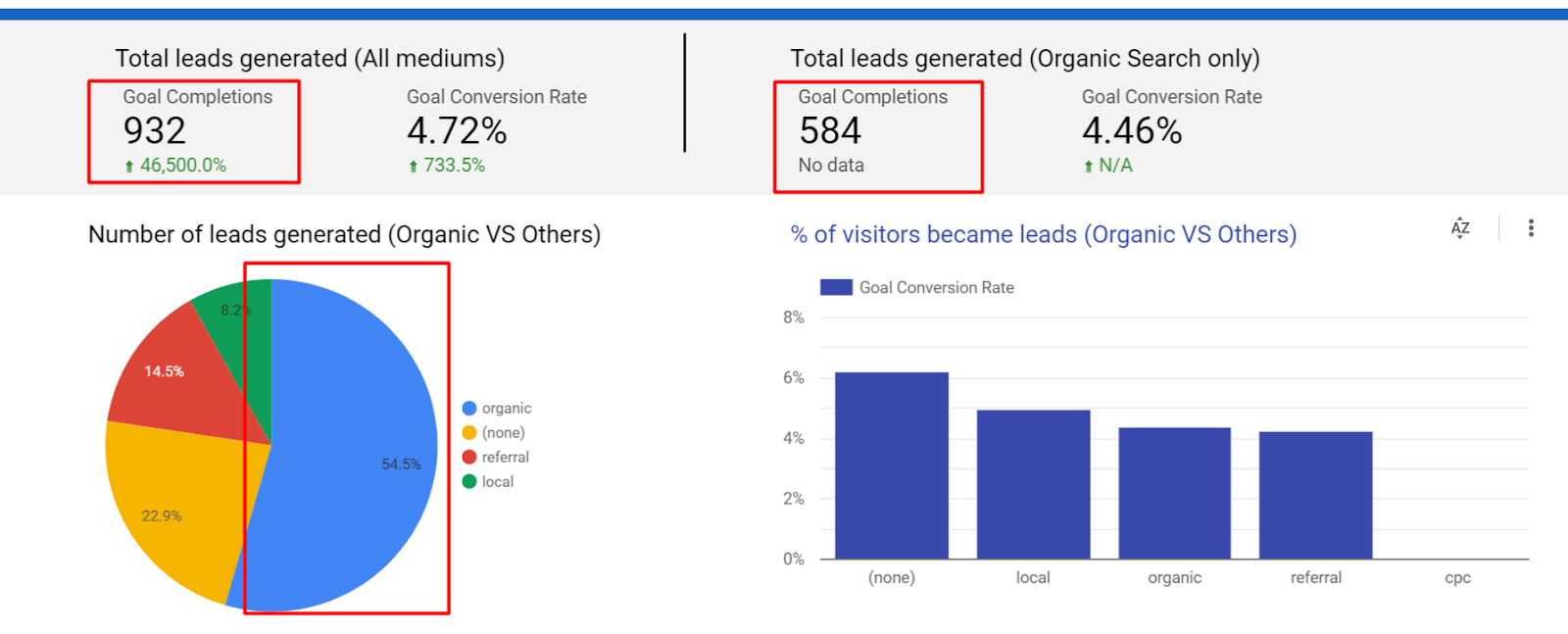Click the organic bar in chart
The height and width of the screenshot is (634, 1568).
click(1174, 493)
